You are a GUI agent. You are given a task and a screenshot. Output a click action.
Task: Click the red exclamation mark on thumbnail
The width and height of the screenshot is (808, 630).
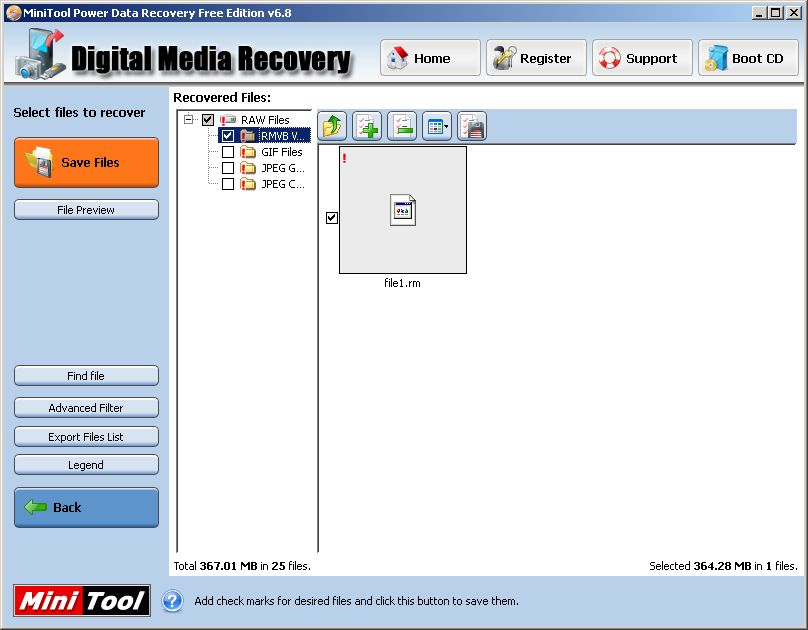[x=344, y=158]
